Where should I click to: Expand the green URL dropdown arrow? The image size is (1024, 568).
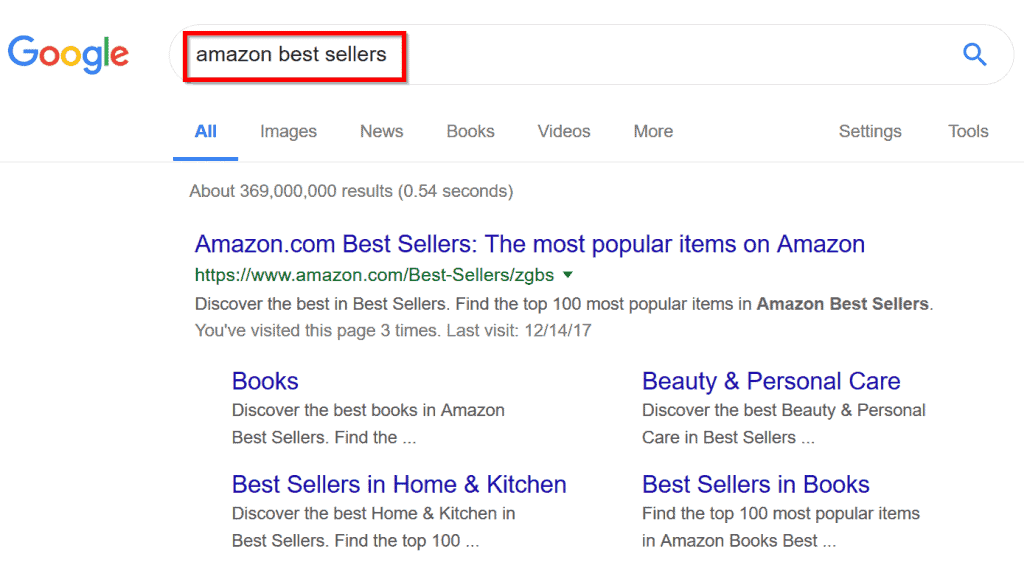point(568,275)
